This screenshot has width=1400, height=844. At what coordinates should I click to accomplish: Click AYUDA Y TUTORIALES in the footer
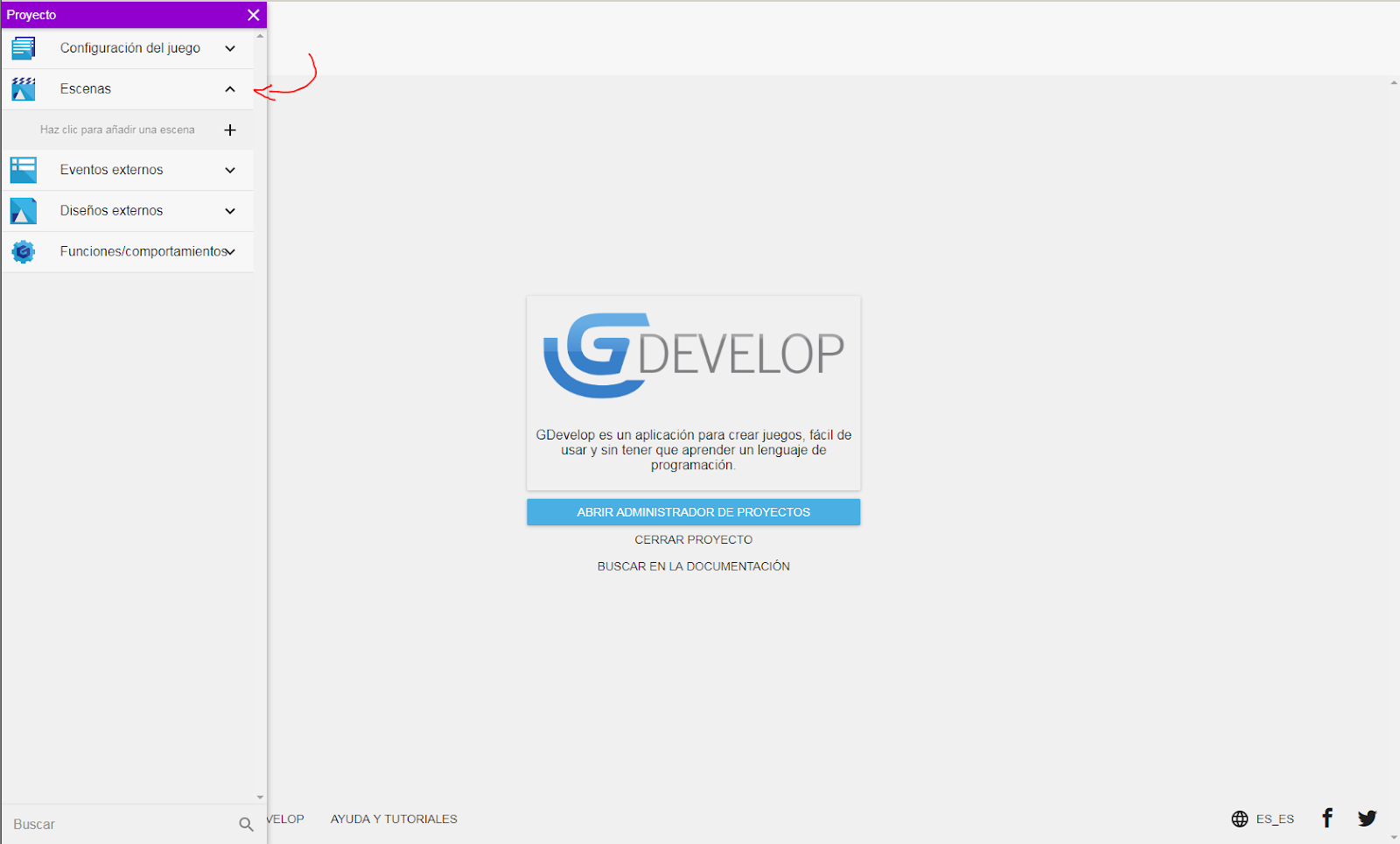(394, 819)
